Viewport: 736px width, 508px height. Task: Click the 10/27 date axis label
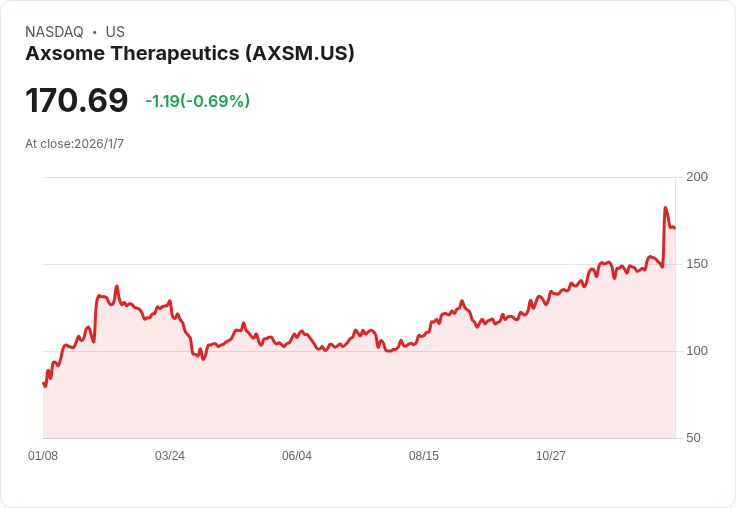click(551, 456)
